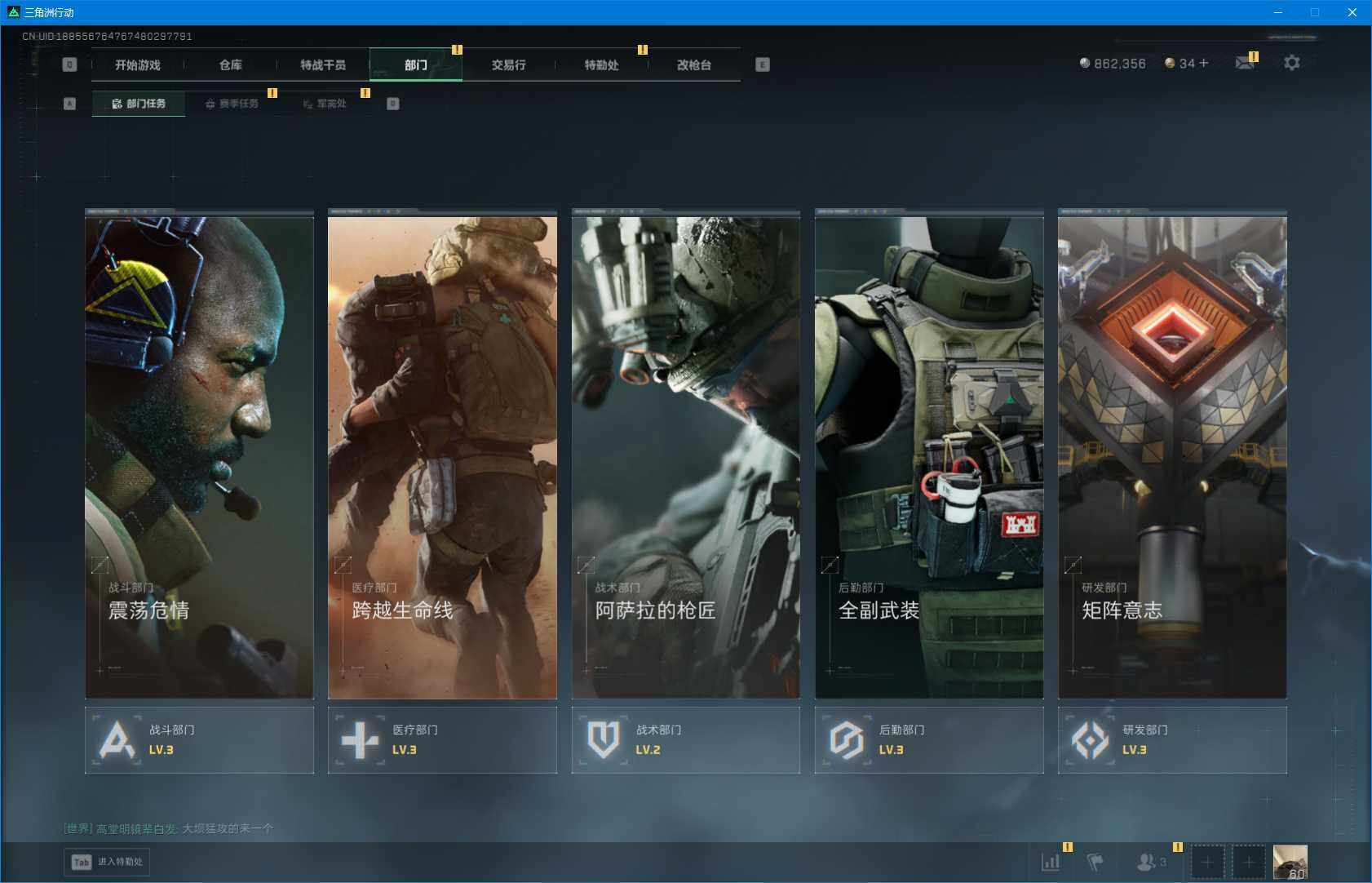The image size is (1372, 883).
Task: Select the 矩阵意志 mission card
Action: coord(1172,455)
